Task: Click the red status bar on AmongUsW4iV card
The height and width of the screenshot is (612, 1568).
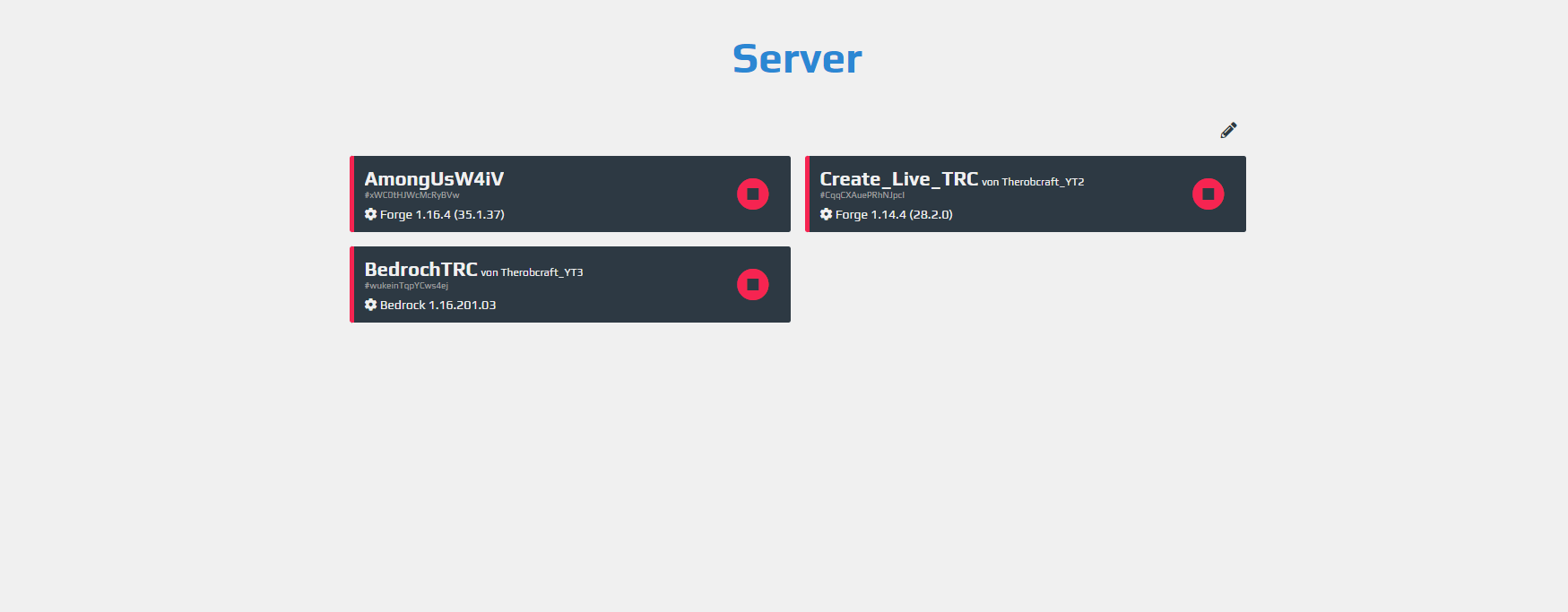Action: click(x=352, y=194)
